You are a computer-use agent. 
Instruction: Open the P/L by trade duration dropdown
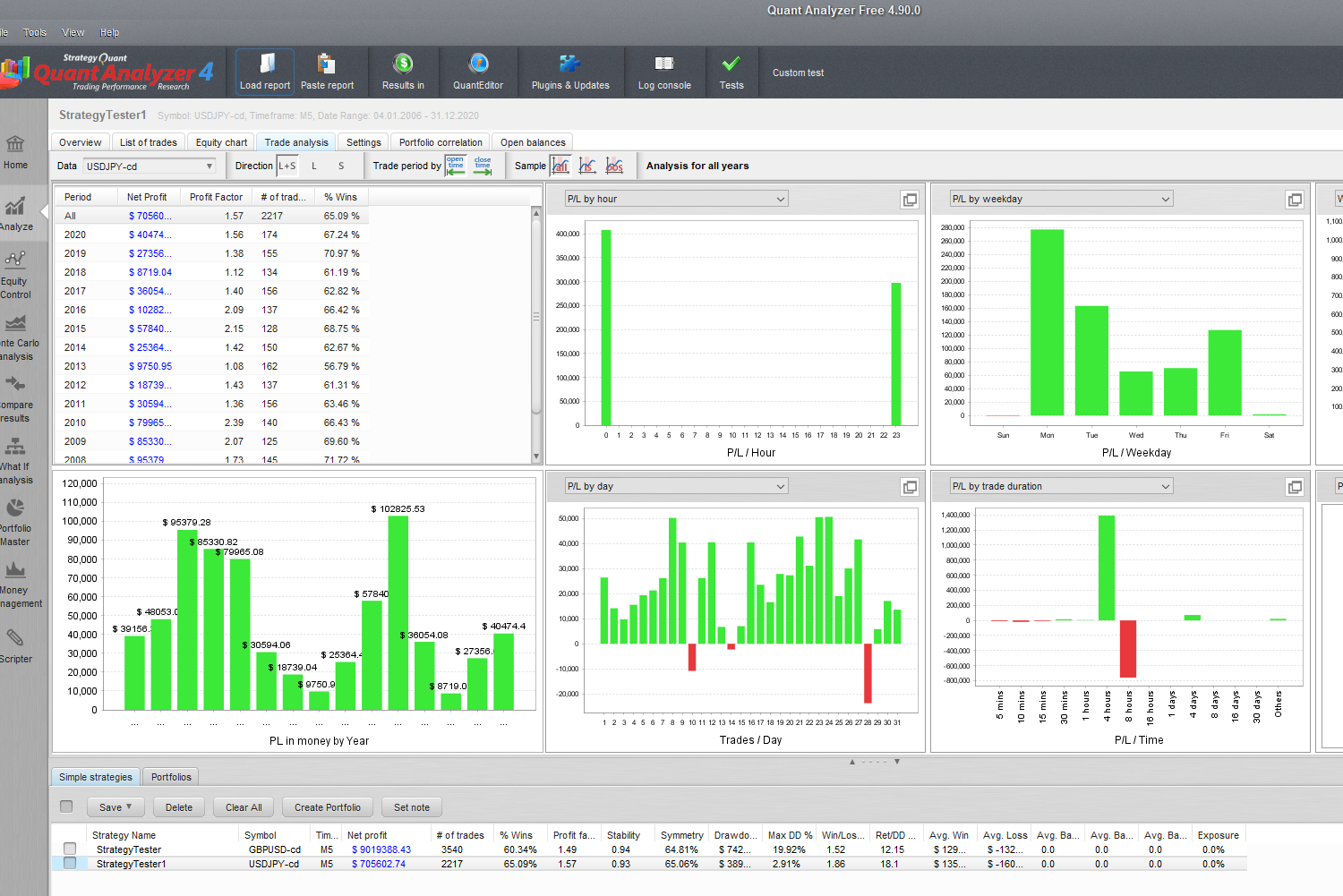(1061, 486)
